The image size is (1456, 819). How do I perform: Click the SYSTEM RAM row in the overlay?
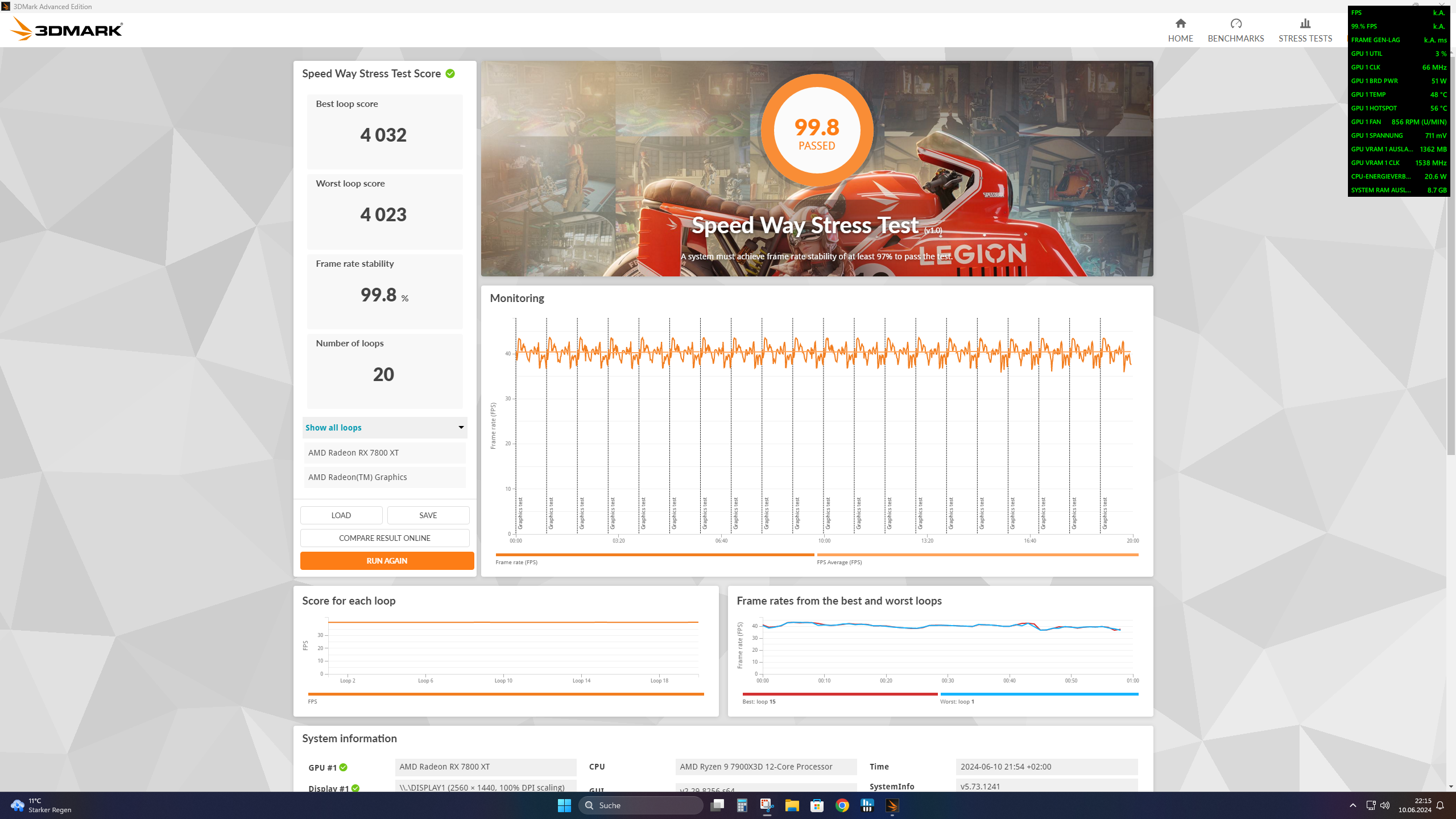(1399, 190)
